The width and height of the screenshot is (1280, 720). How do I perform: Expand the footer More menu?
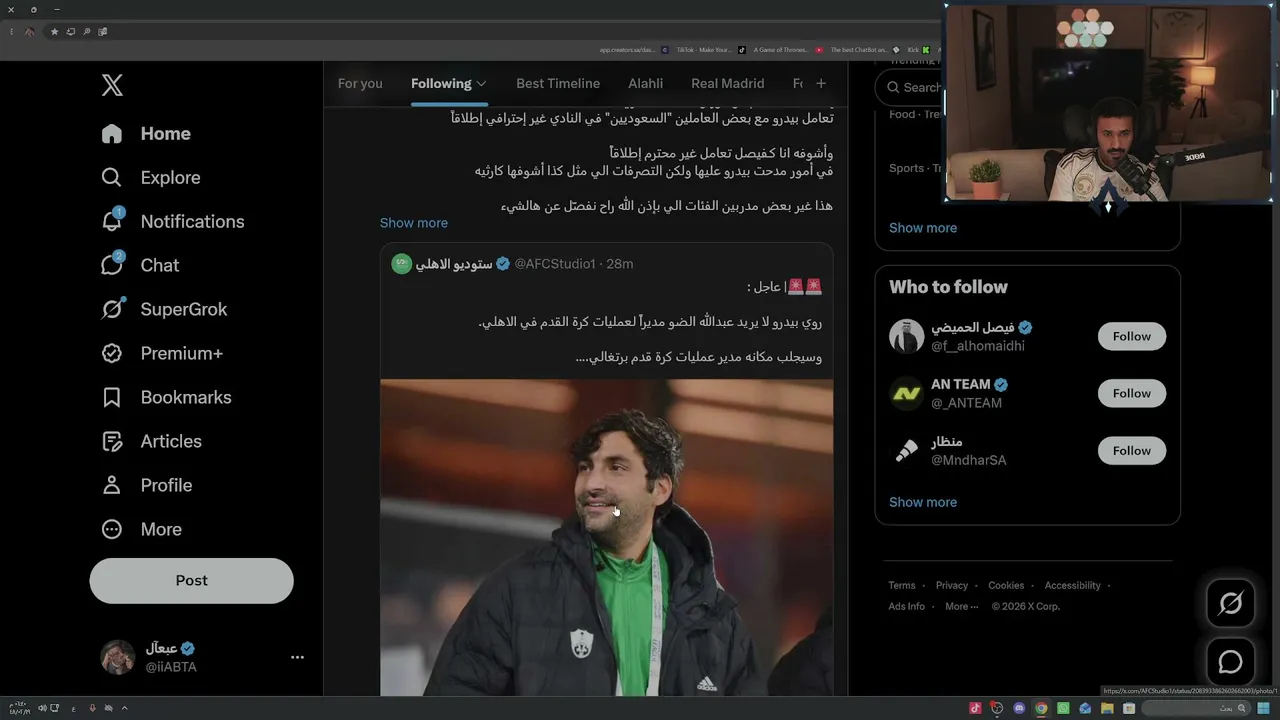pyautogui.click(x=961, y=607)
